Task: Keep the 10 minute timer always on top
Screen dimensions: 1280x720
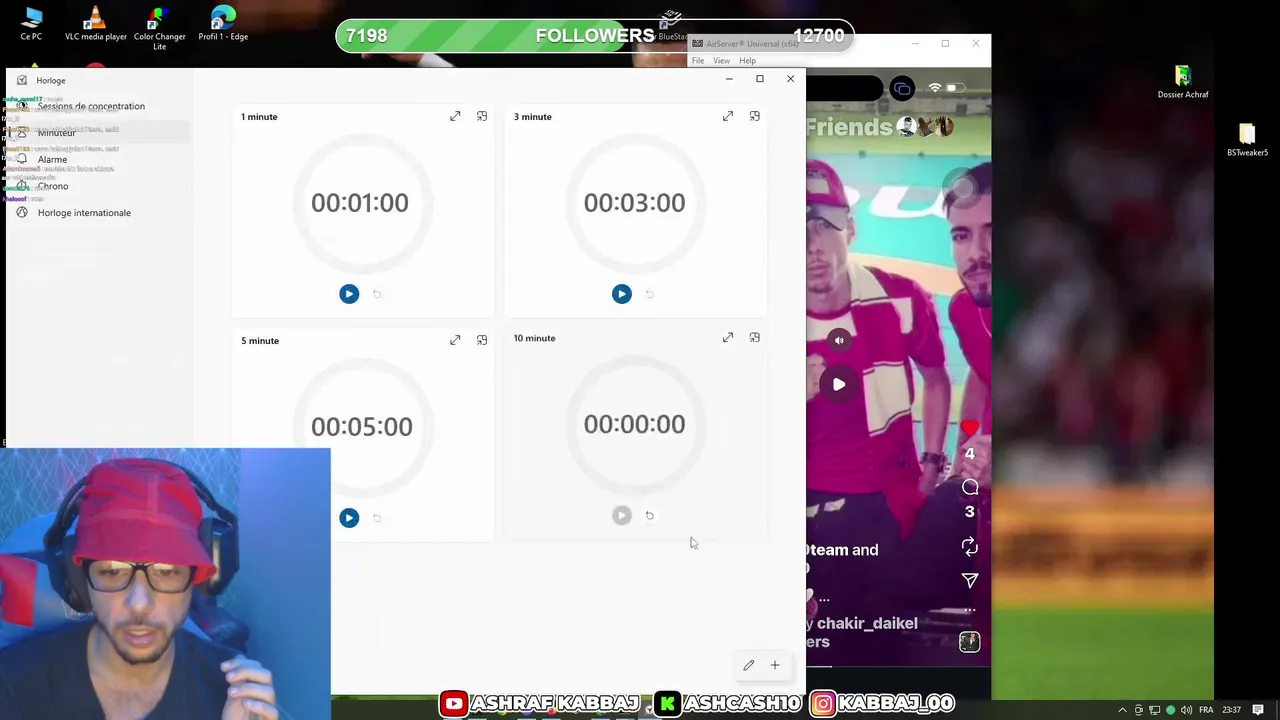Action: pyautogui.click(x=755, y=338)
